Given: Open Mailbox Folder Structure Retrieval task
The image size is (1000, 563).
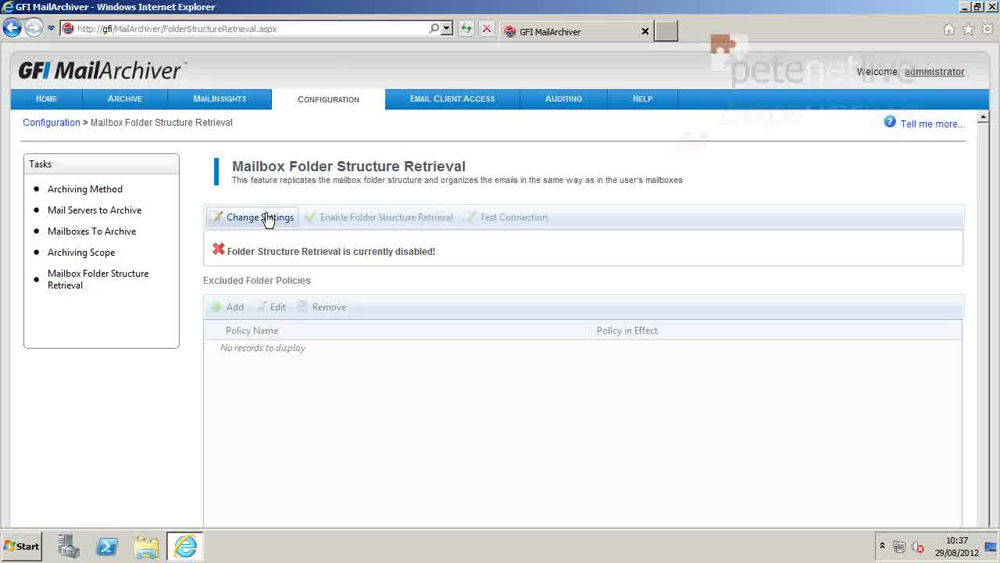Looking at the screenshot, I should point(98,279).
